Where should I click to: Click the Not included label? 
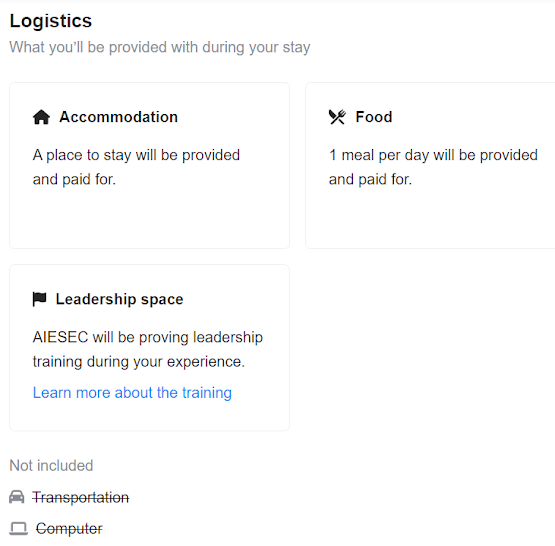[51, 465]
